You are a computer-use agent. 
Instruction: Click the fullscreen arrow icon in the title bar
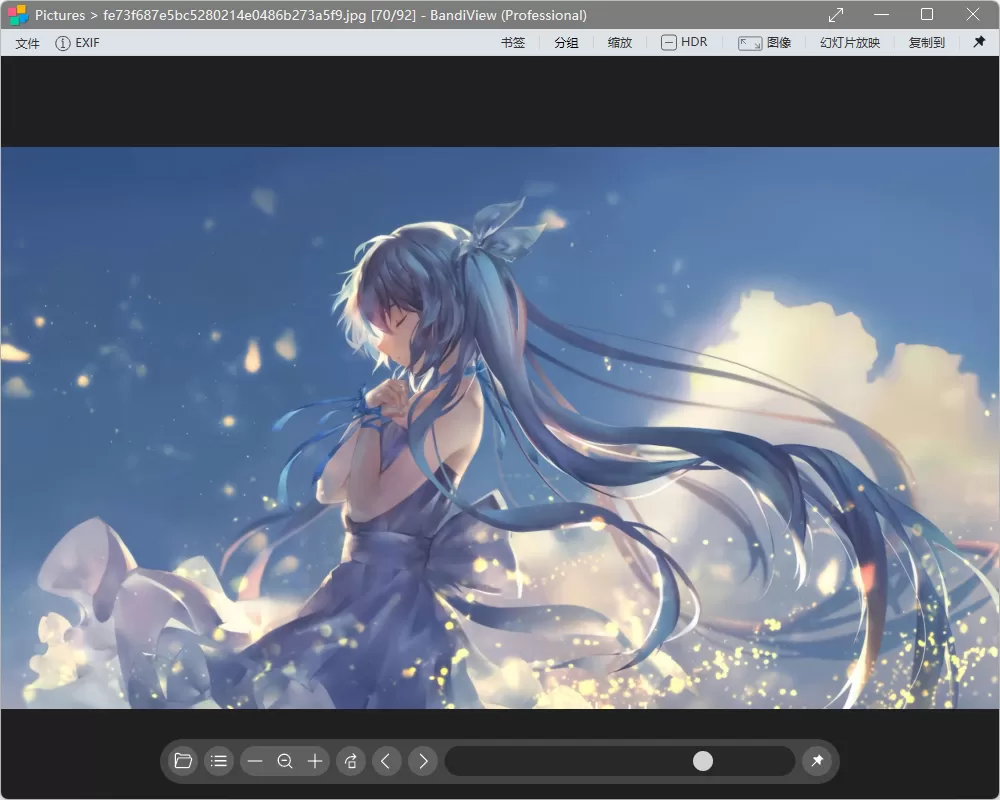836,14
